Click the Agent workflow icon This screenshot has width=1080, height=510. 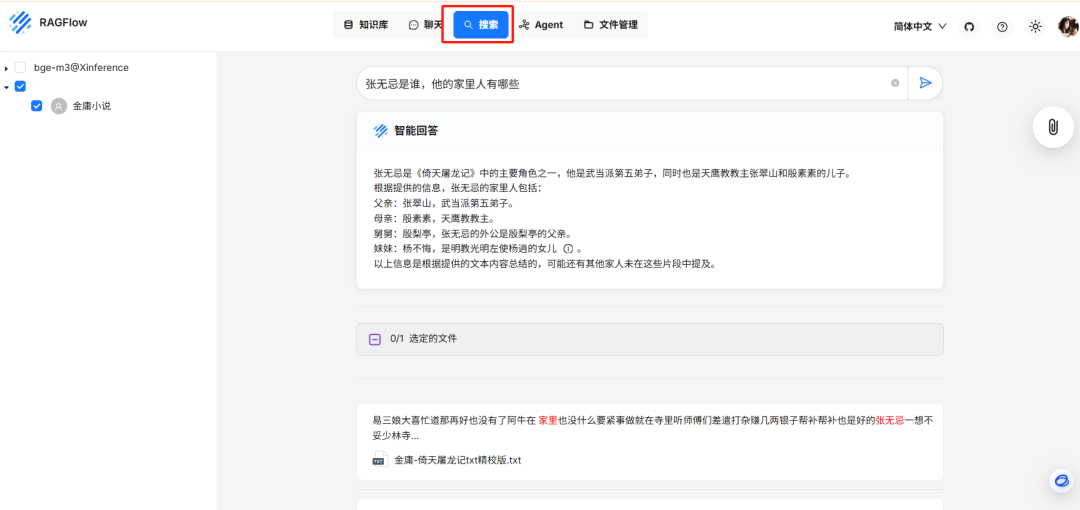[524, 25]
